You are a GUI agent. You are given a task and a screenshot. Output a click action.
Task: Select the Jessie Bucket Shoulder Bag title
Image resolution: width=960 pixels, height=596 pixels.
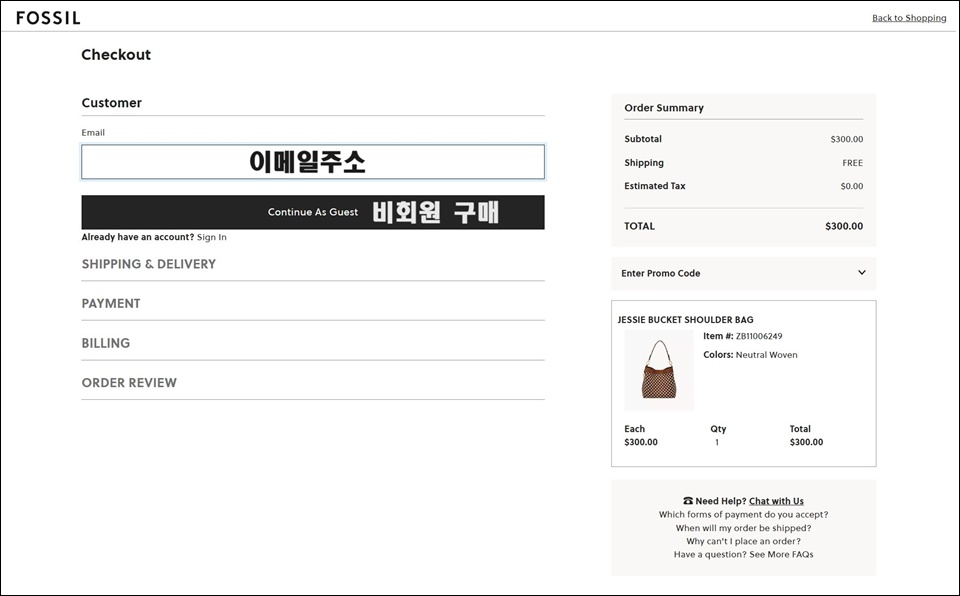click(x=685, y=320)
